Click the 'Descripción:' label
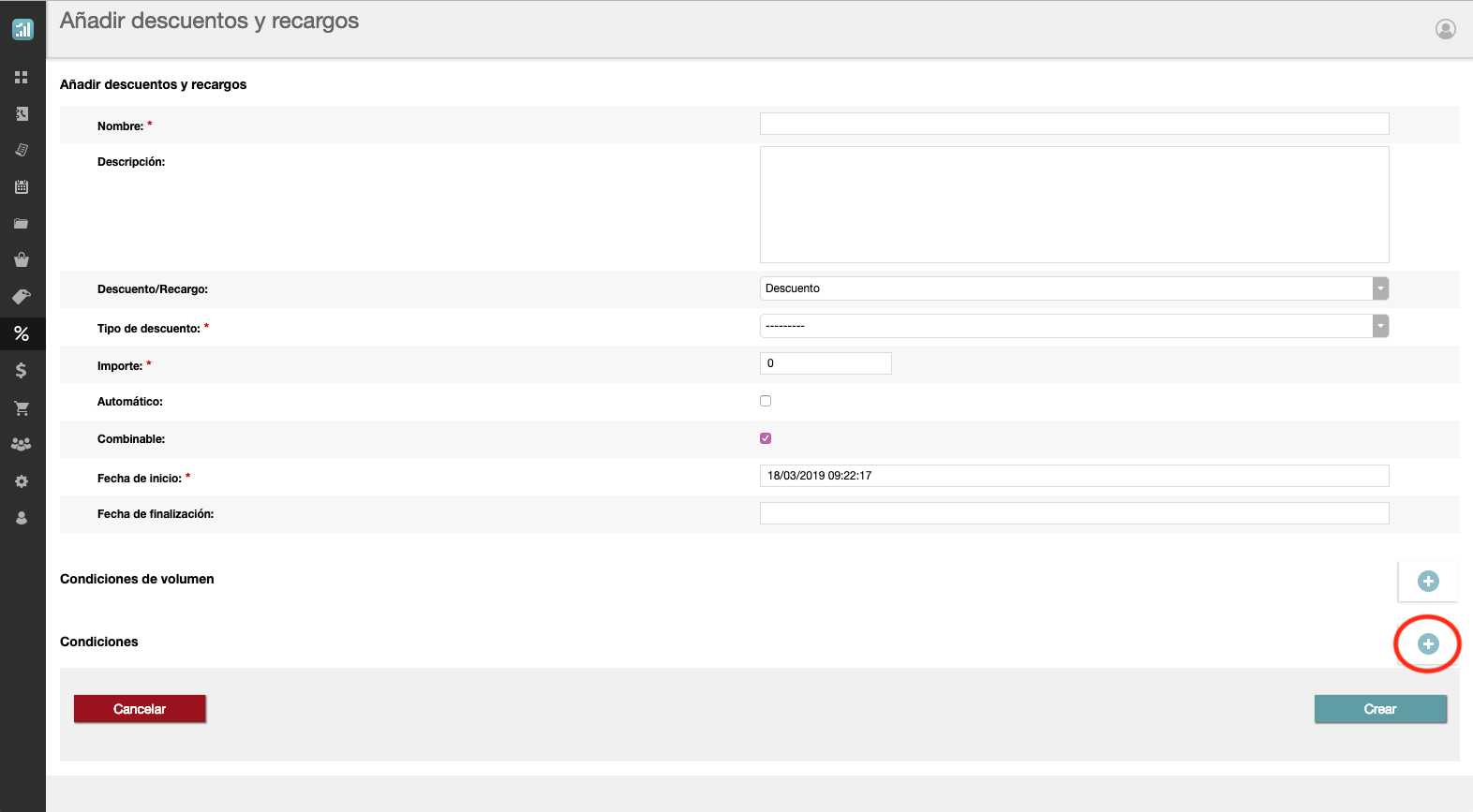Viewport: 1473px width, 812px height. [x=131, y=162]
